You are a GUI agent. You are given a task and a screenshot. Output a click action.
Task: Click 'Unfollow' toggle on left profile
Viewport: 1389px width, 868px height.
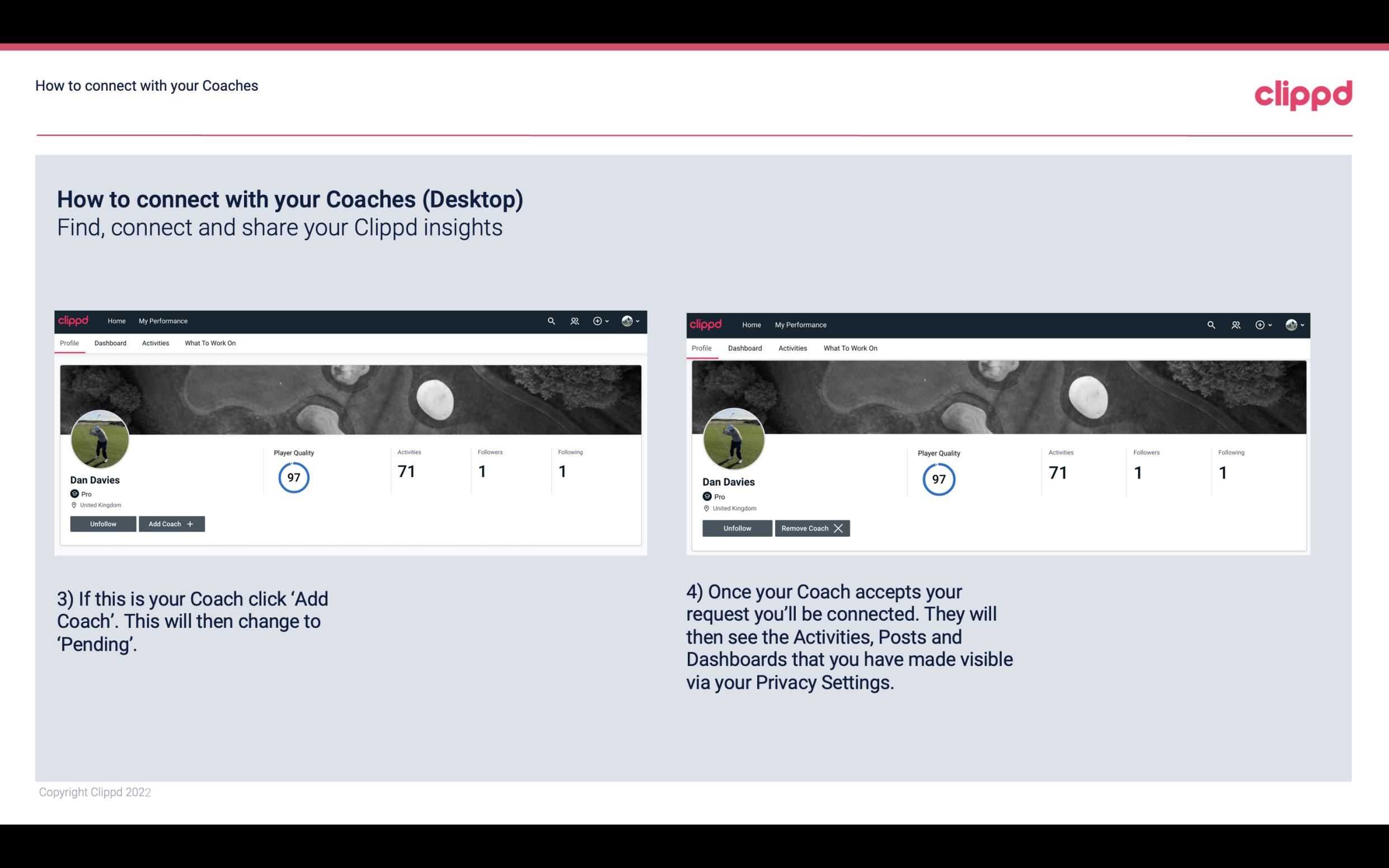(103, 523)
